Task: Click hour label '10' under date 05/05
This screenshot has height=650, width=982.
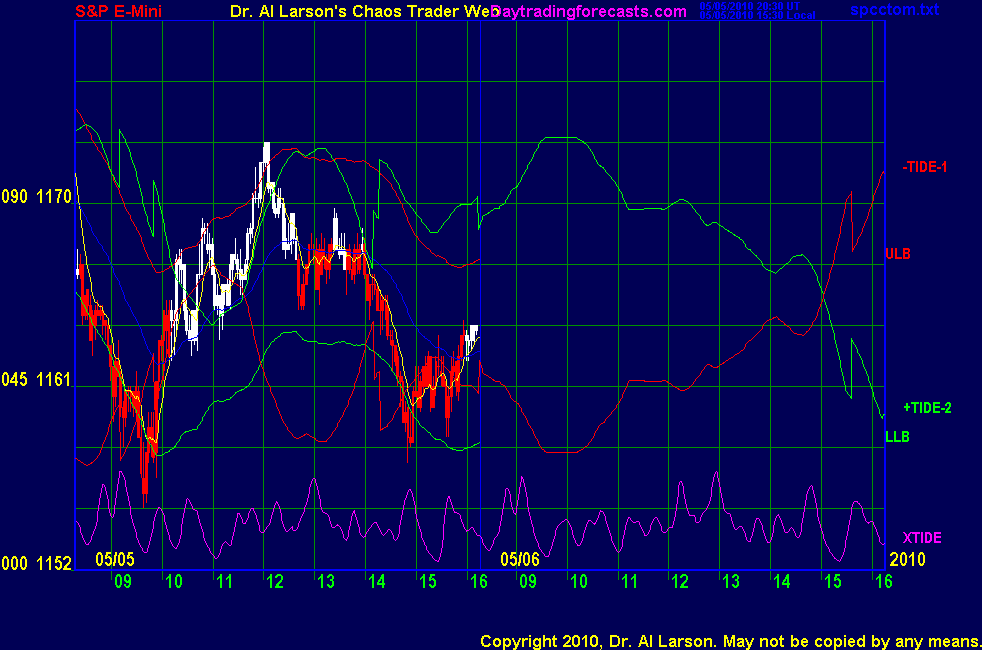Action: point(173,582)
